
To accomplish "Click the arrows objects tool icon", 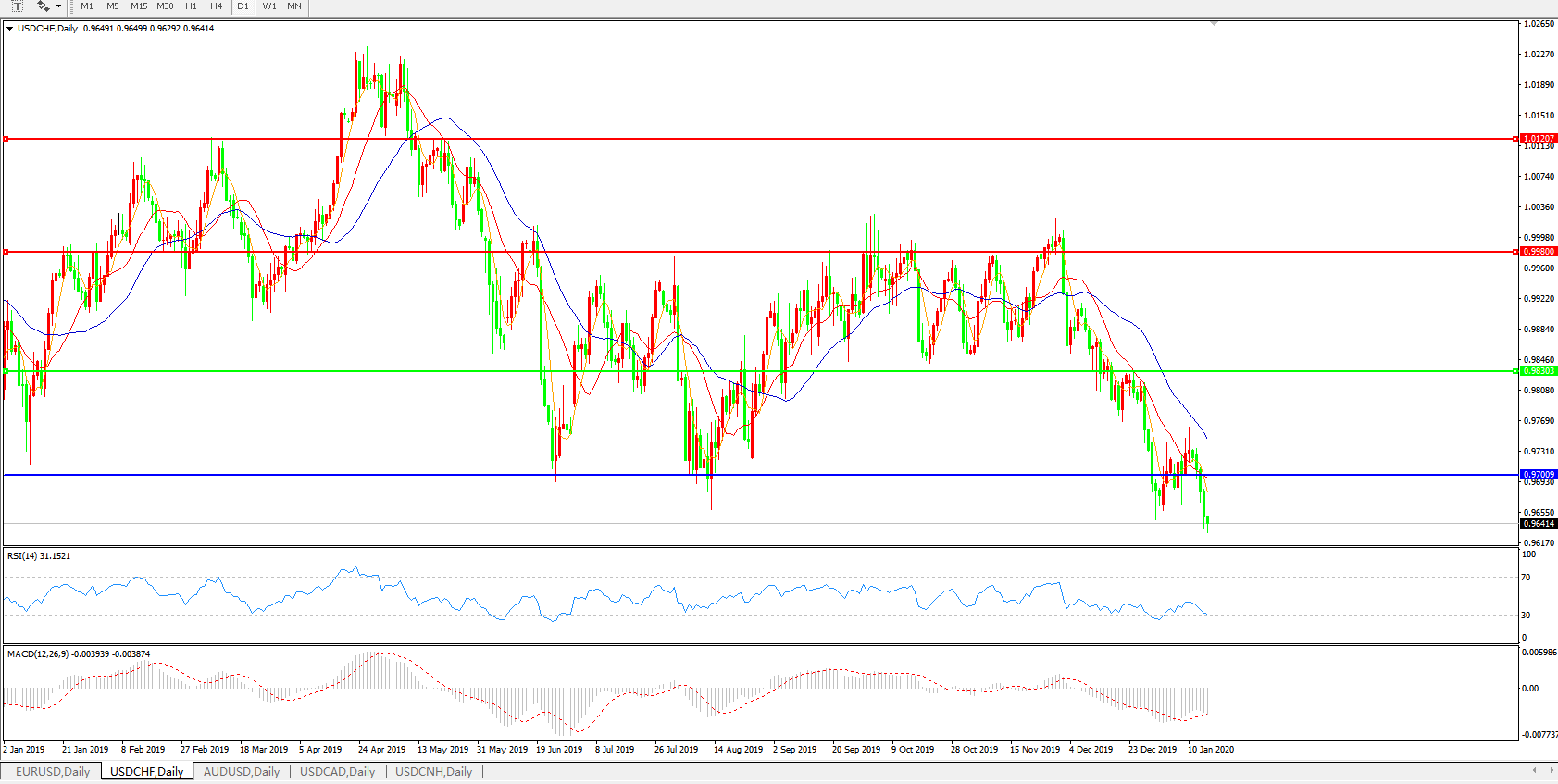I will pyautogui.click(x=43, y=6).
